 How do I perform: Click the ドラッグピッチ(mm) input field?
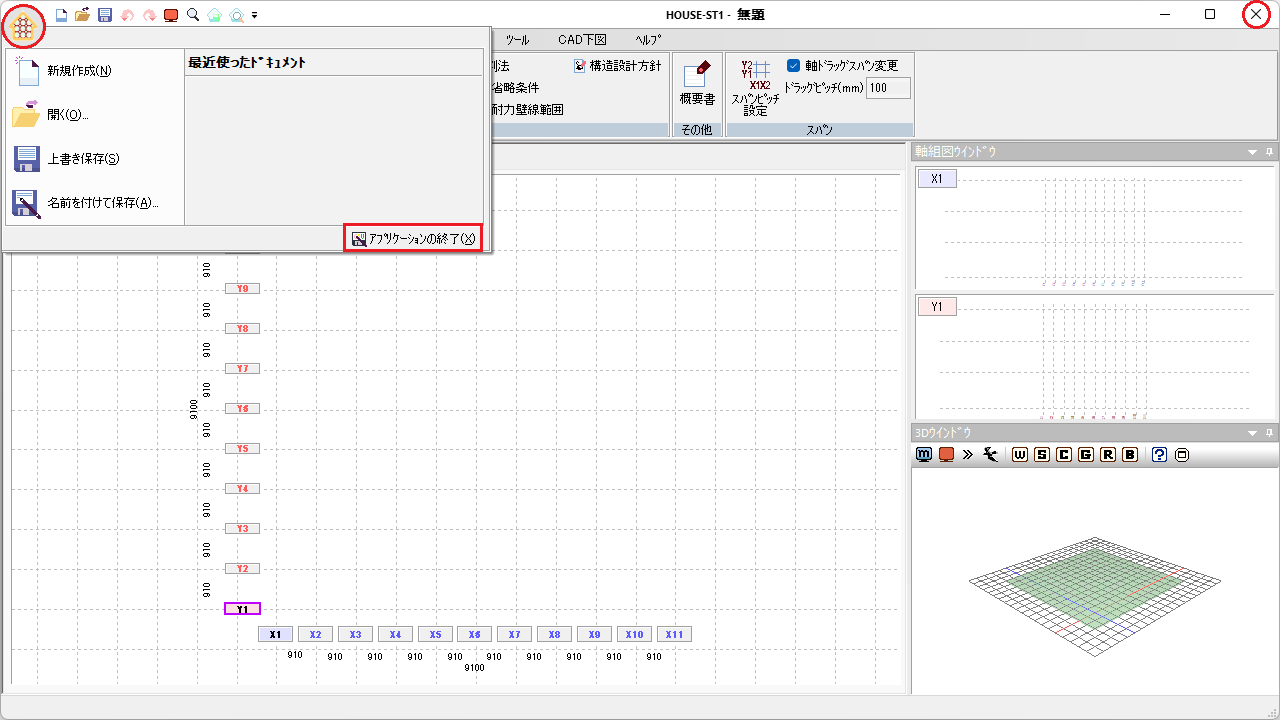click(x=887, y=88)
